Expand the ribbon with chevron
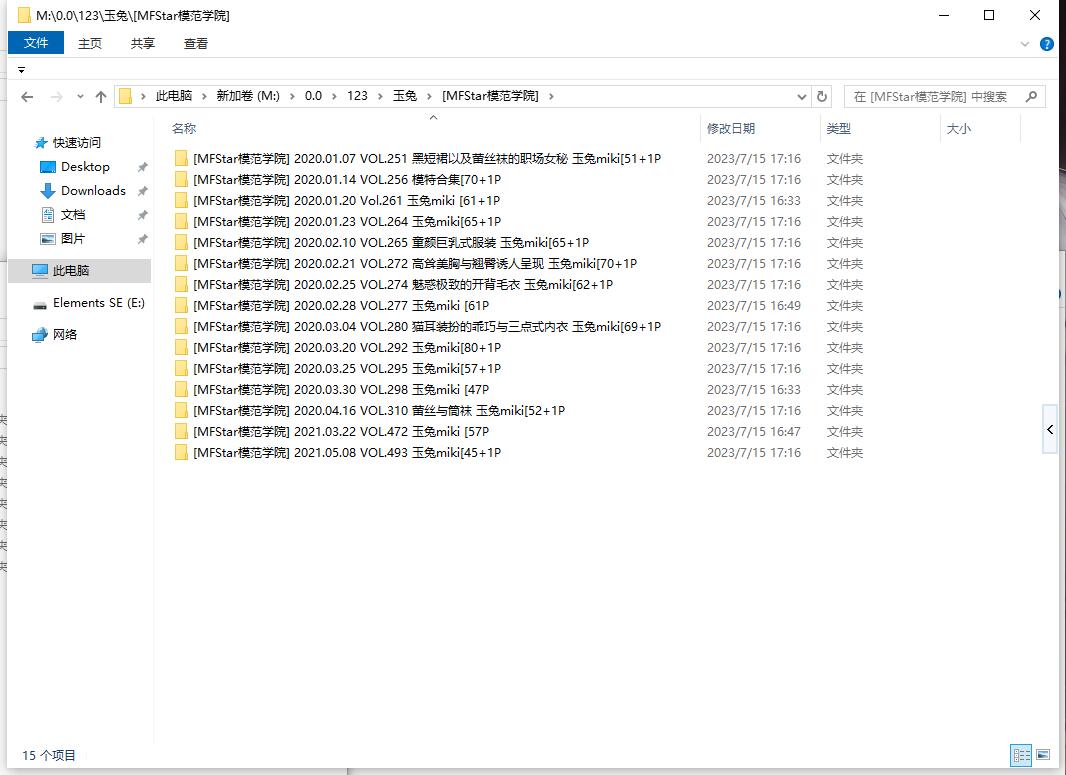 coord(1025,44)
